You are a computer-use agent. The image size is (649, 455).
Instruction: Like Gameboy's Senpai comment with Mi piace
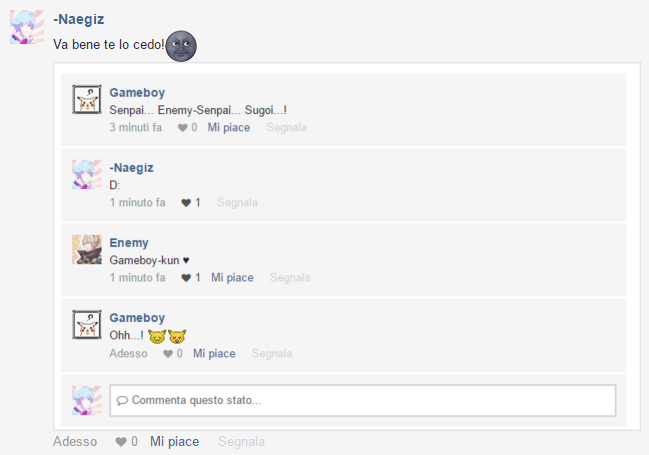[x=229, y=128]
